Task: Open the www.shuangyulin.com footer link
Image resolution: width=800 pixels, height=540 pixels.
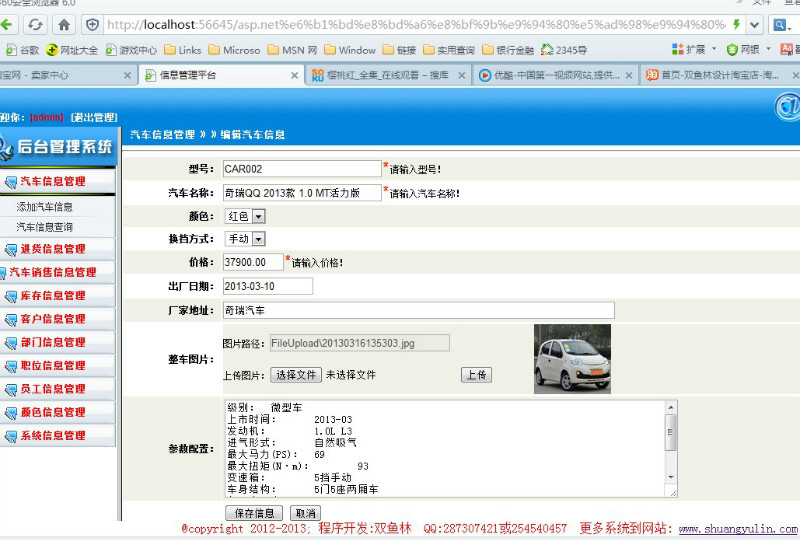Action: click(738, 529)
